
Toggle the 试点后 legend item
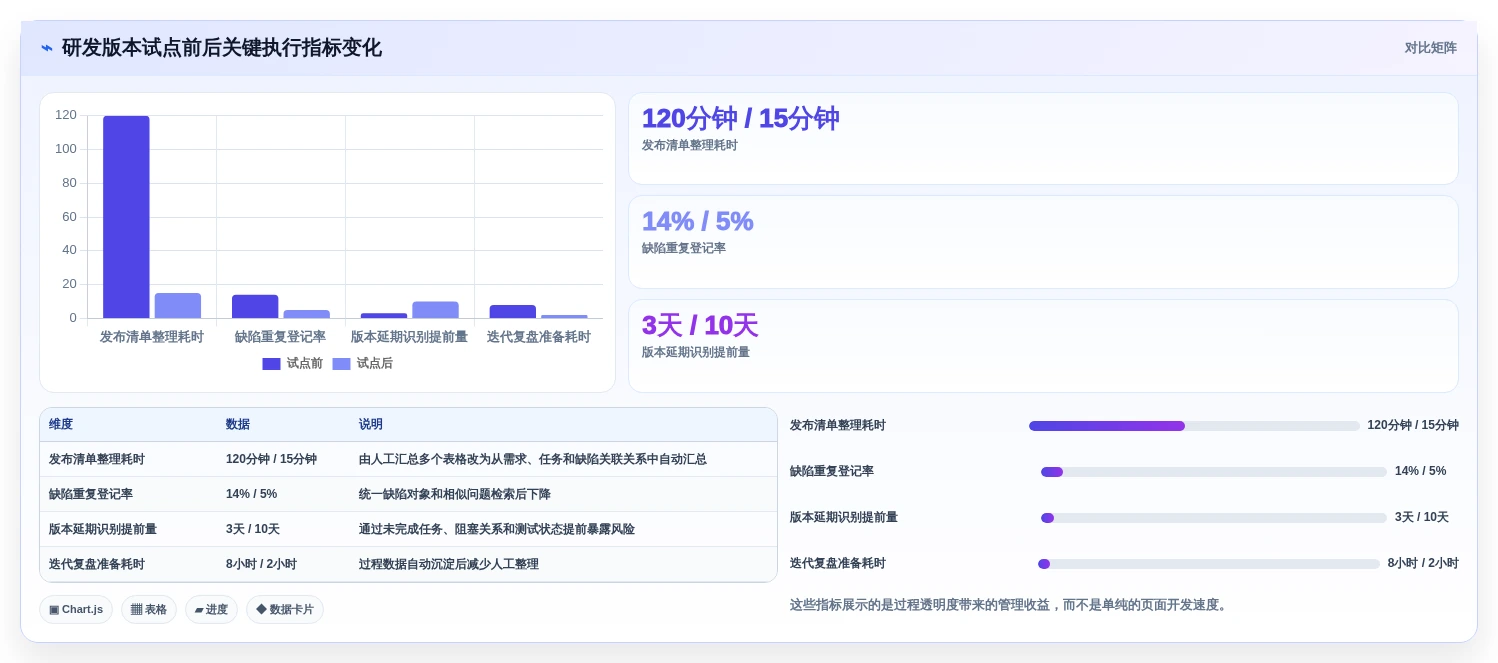[362, 364]
